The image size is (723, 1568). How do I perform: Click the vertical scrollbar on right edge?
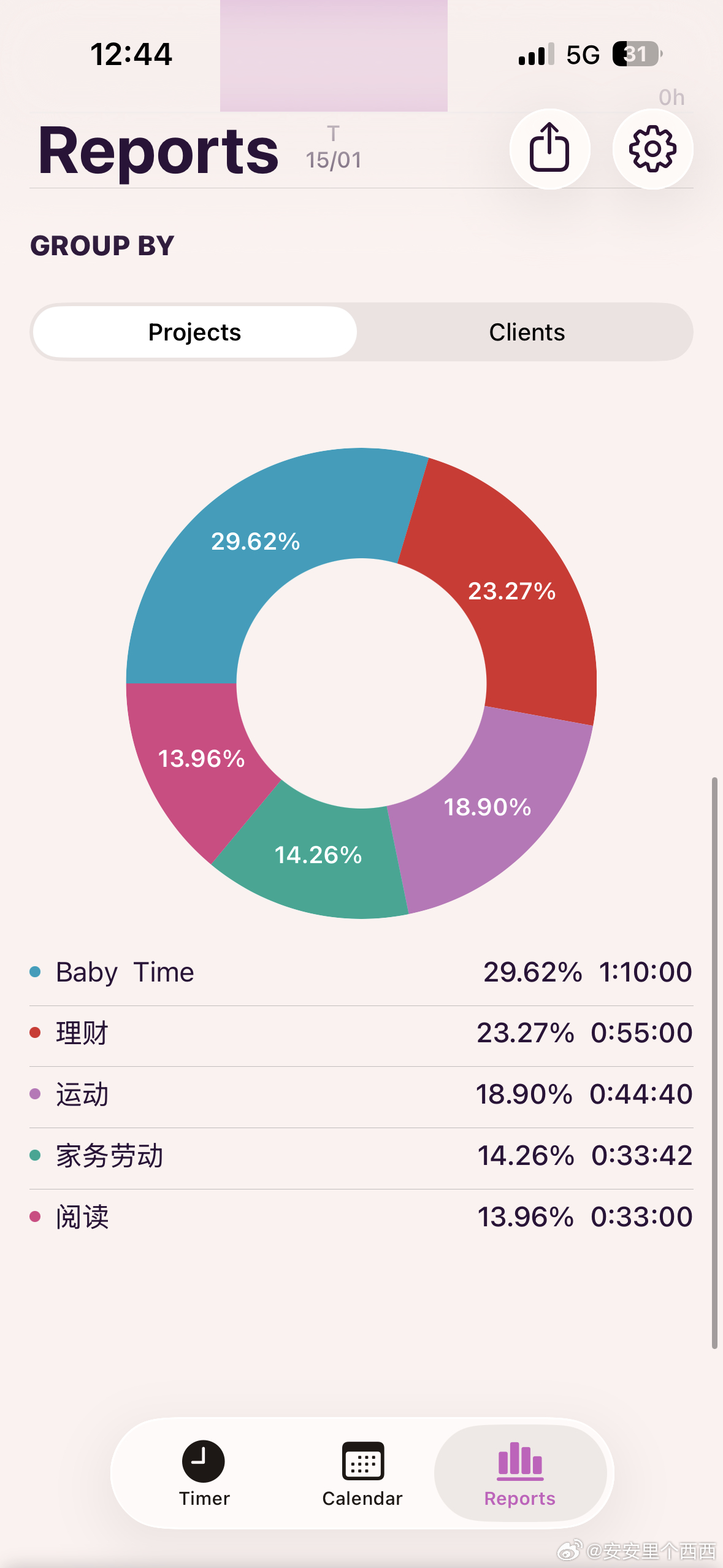pos(714,1063)
